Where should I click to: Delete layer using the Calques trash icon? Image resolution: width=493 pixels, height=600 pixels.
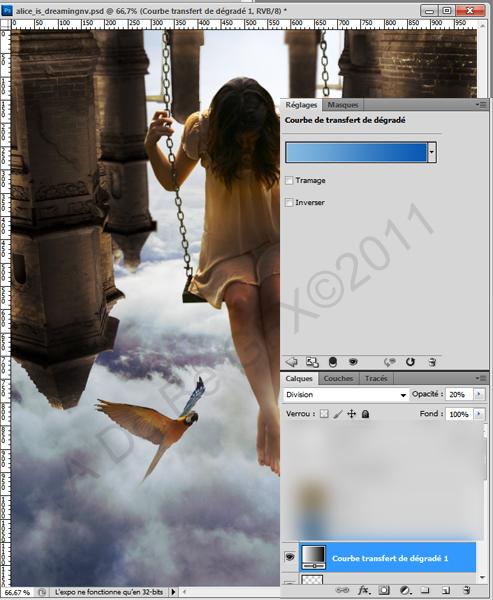[467, 590]
